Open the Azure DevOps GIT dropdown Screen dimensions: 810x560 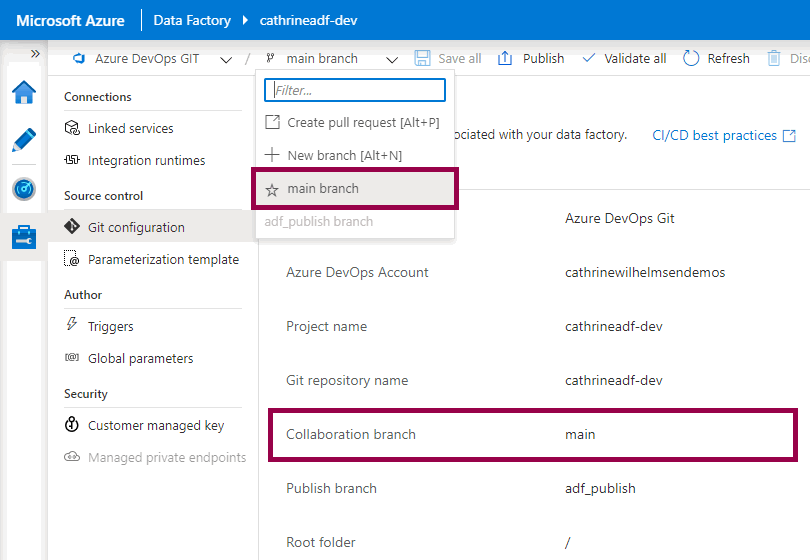coord(152,58)
